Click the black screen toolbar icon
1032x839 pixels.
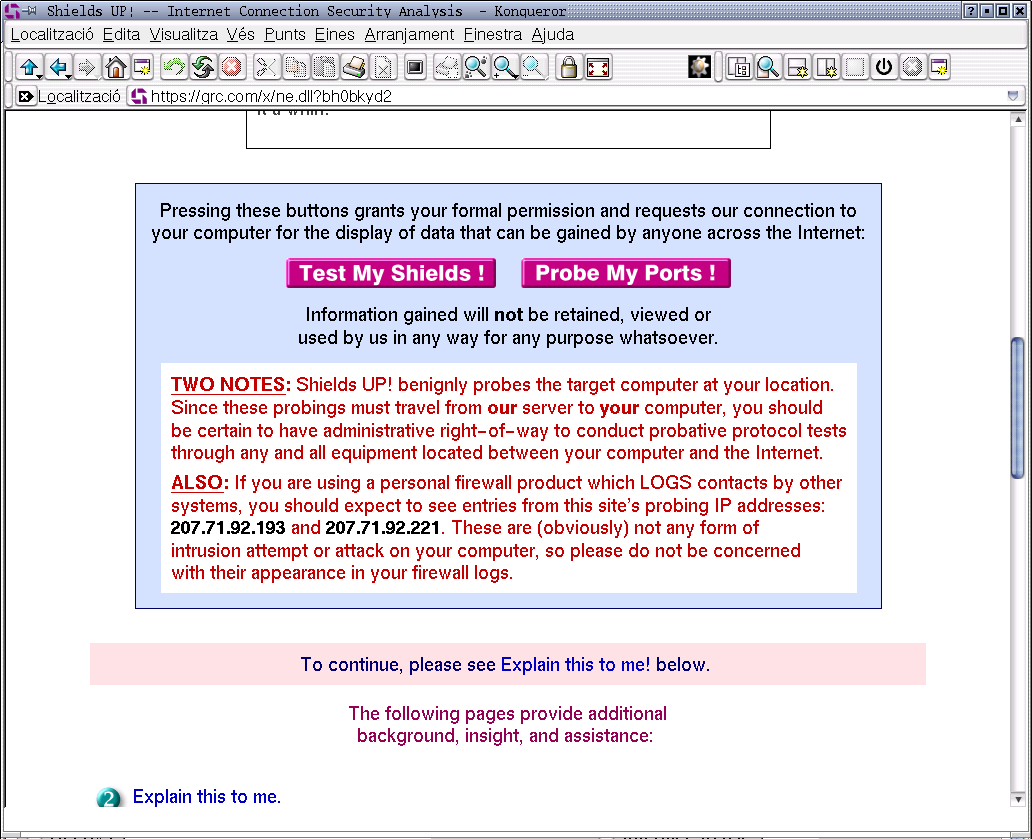click(x=415, y=66)
